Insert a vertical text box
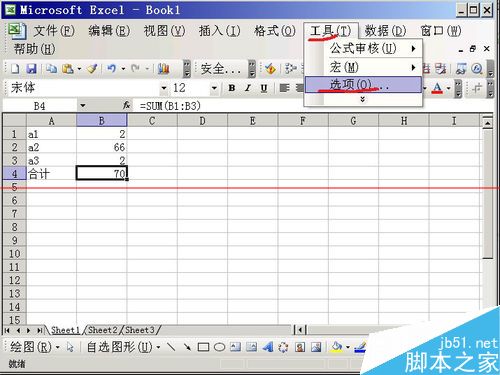 click(x=251, y=347)
